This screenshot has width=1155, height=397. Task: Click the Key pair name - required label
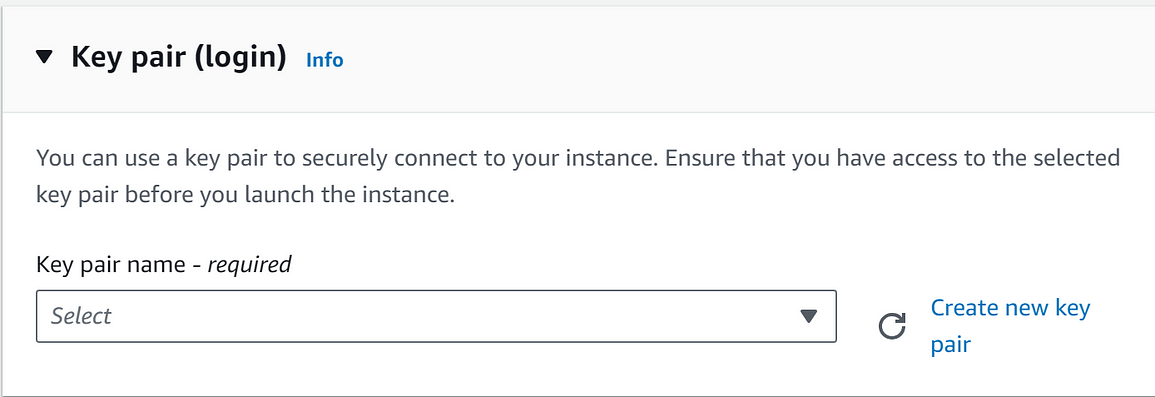pyautogui.click(x=164, y=264)
